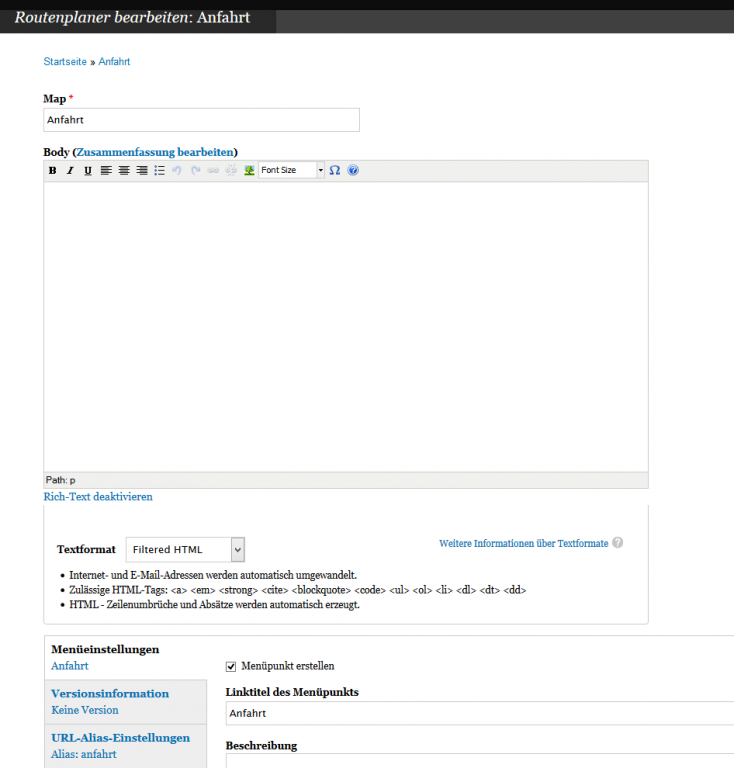Select the Menüeinstellungen vertical tab
Screen dimensions: 734x768
pyautogui.click(x=105, y=649)
